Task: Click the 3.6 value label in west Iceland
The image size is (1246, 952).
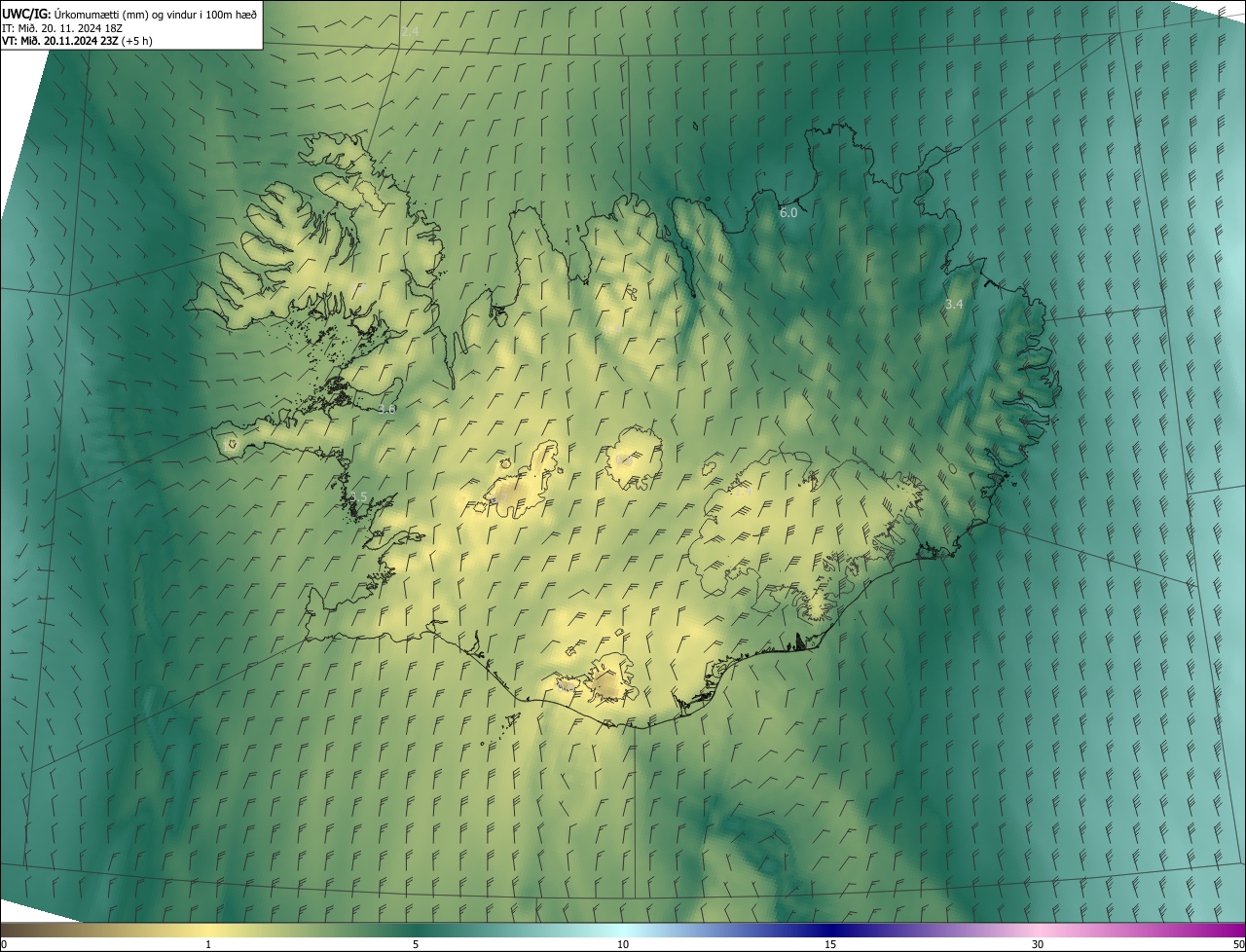Action: coord(386,409)
